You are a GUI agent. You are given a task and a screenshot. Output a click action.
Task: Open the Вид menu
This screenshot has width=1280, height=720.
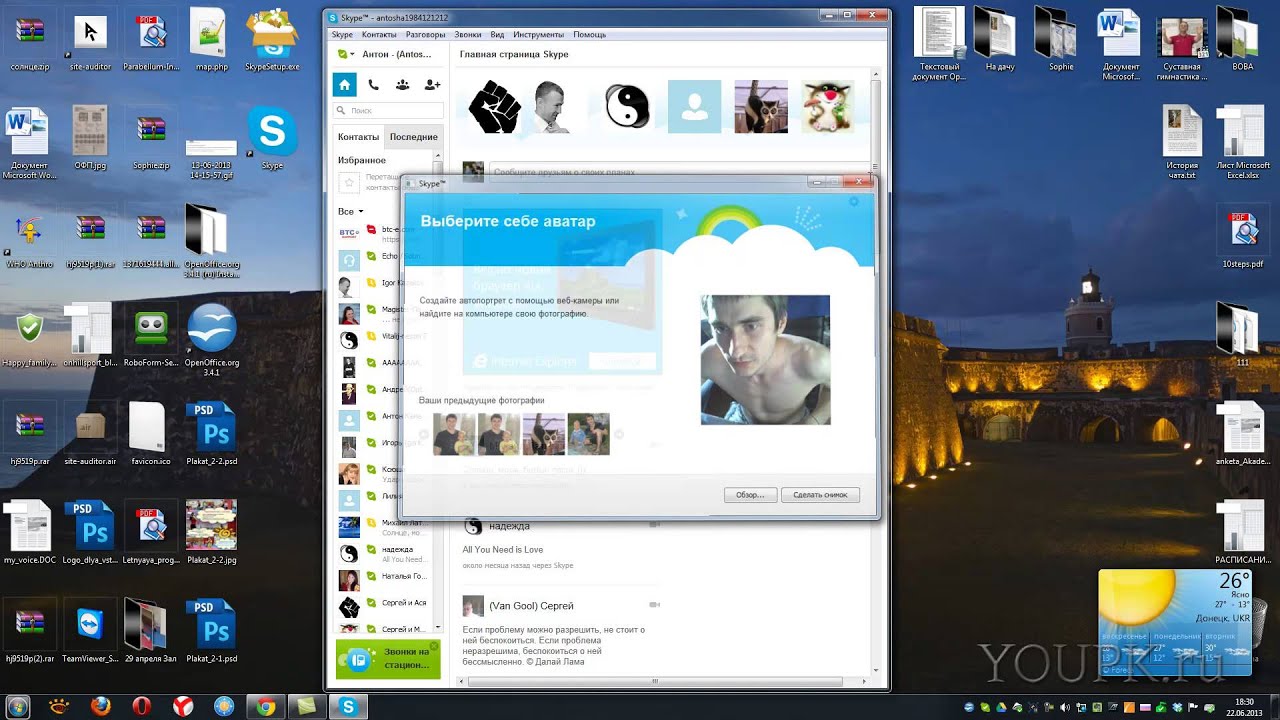coord(497,34)
